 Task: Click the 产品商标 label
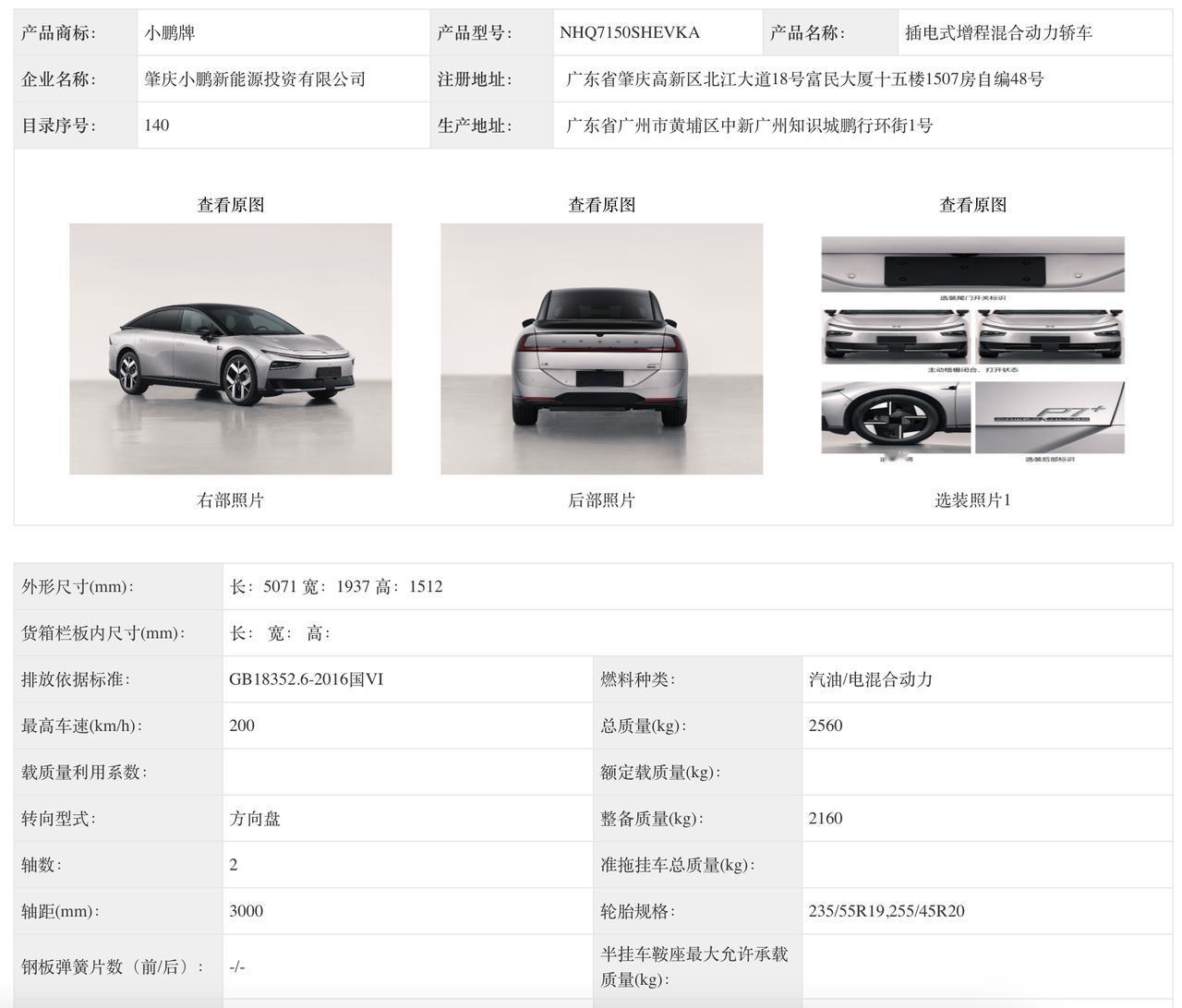59,33
